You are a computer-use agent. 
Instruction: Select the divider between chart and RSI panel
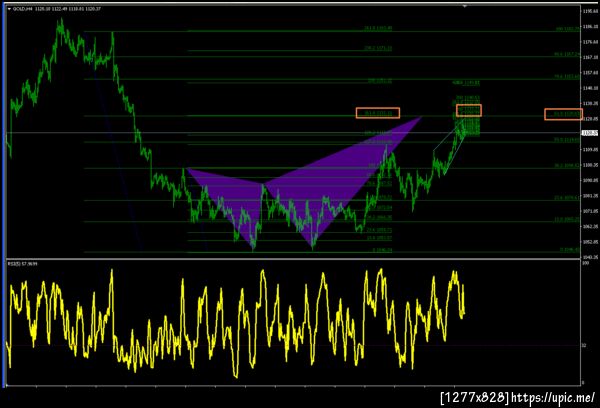coord(293,259)
